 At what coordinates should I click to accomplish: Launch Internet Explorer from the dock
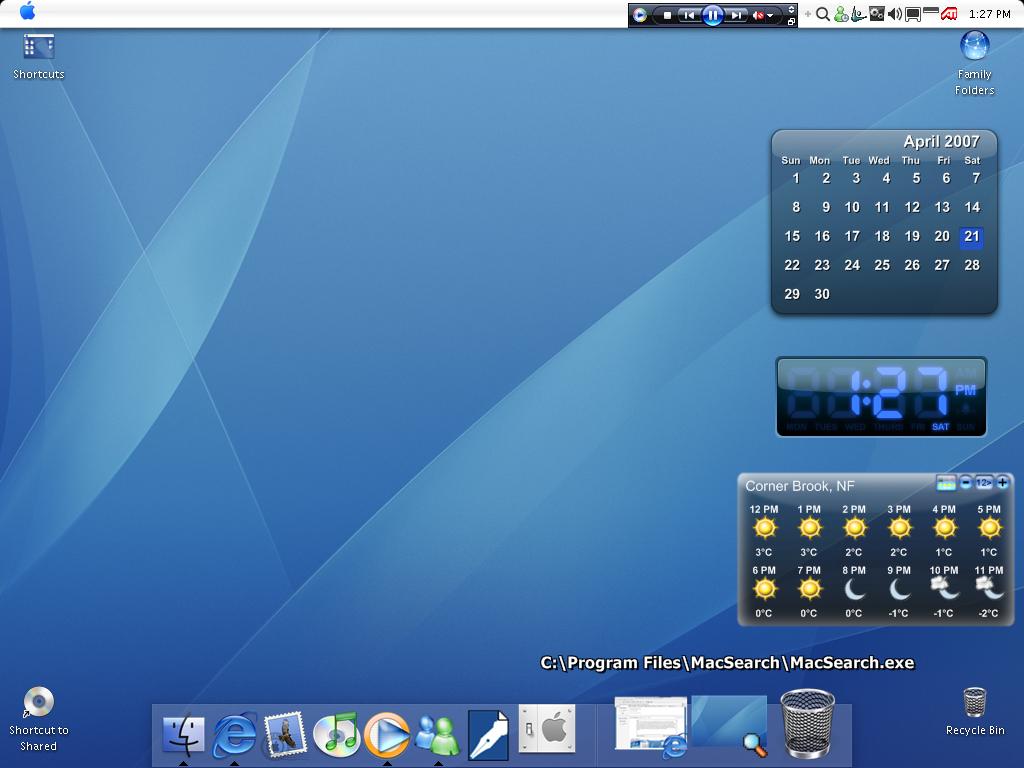(234, 735)
